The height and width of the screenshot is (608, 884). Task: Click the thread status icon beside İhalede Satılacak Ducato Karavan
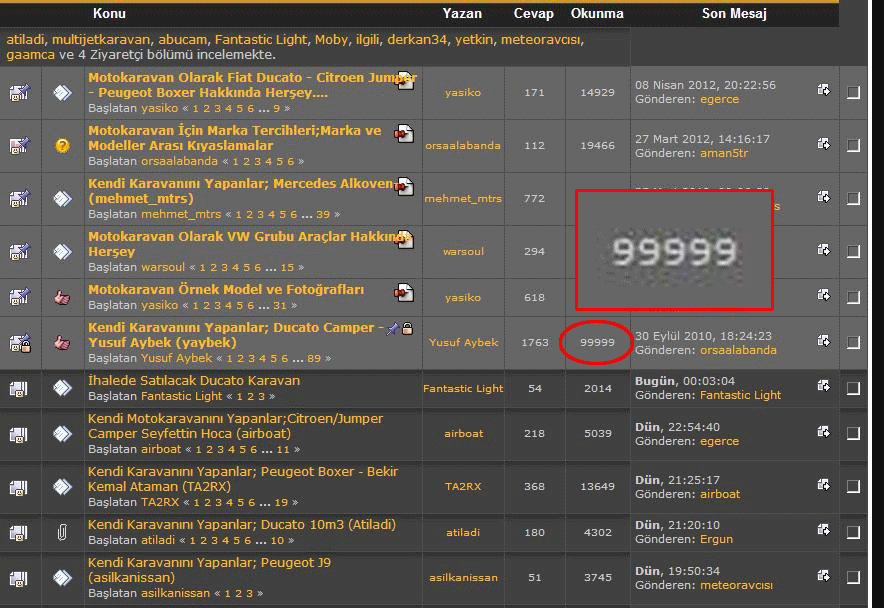61,387
